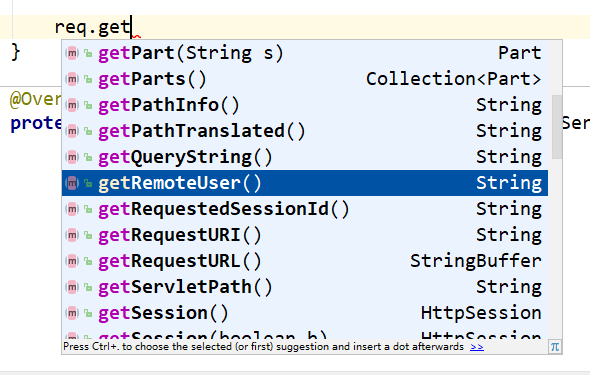Click the method icon next to getParts()
Viewport: 590px width, 375px height.
[x=71, y=79]
